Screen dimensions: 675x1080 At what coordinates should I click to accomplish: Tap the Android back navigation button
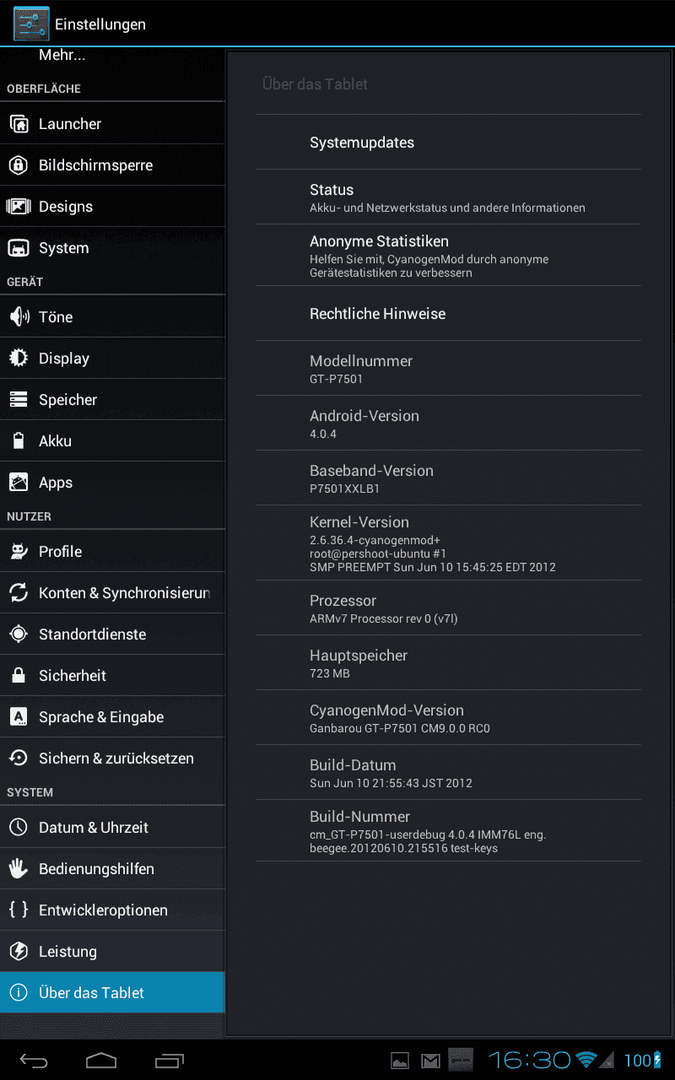point(33,1060)
